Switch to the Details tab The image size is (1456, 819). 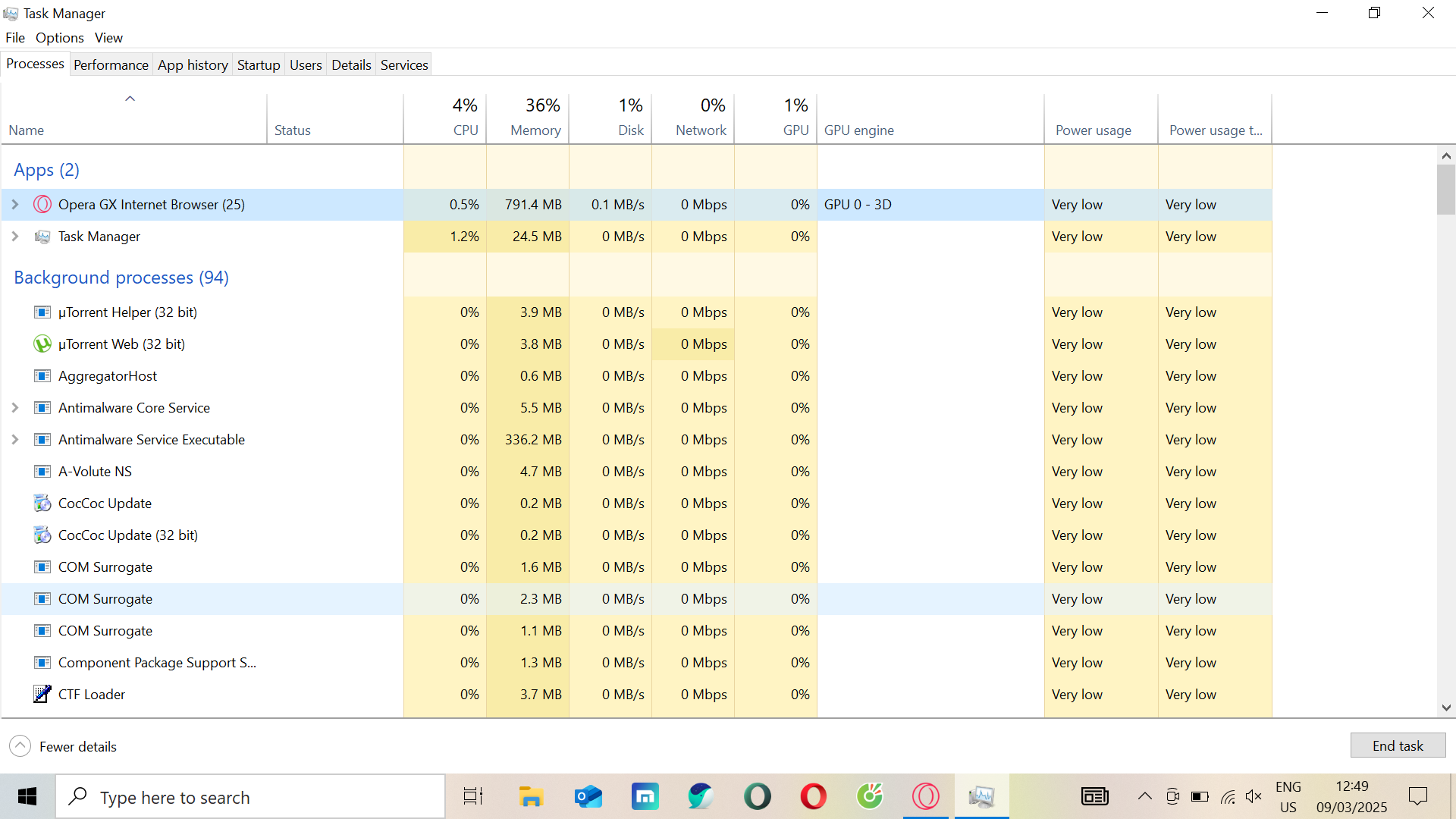click(351, 65)
